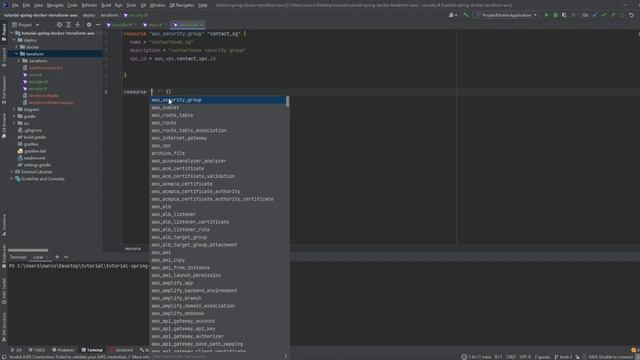Image resolution: width=640 pixels, height=360 pixels.
Task: Open Project panel settings gear
Action: [89, 25]
